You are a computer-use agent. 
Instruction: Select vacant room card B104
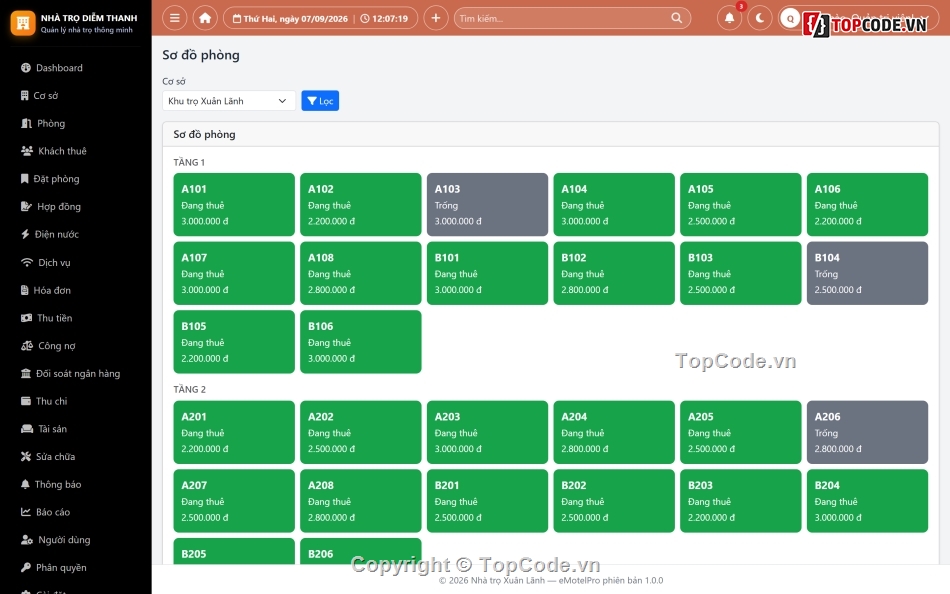coord(867,273)
